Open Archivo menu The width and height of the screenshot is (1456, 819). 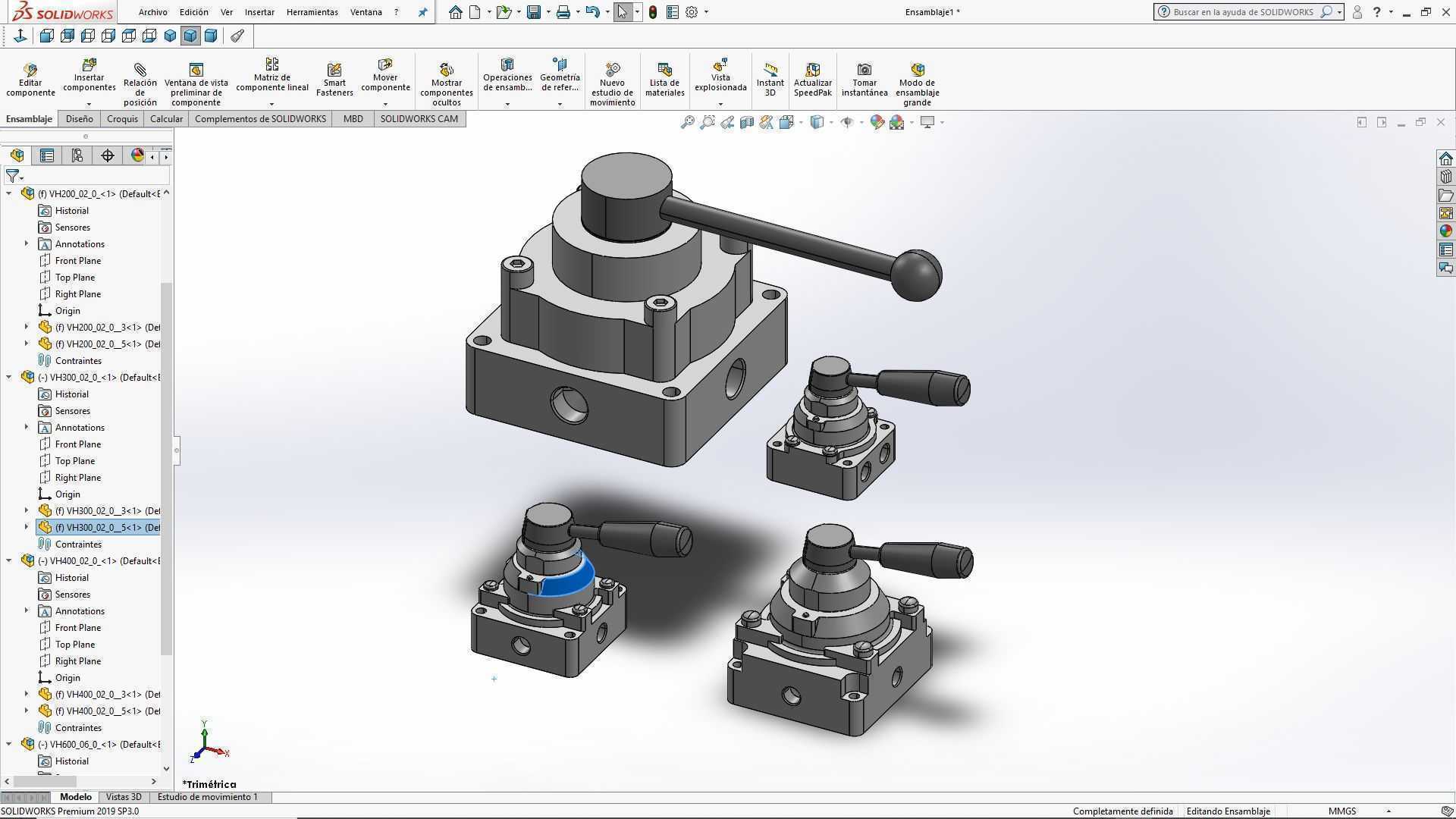tap(152, 12)
